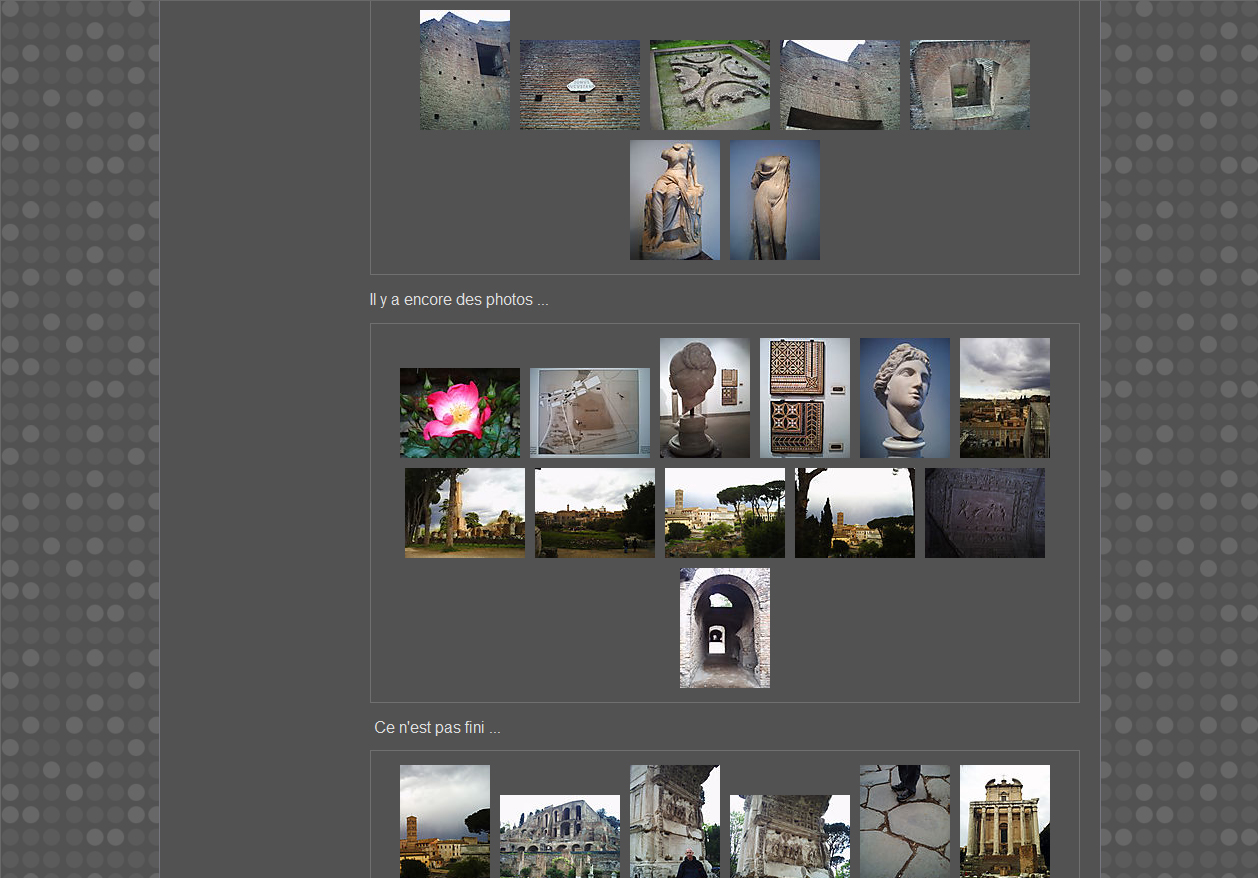Open the standing headless torso statue photo
1258x878 pixels.
[x=774, y=200]
